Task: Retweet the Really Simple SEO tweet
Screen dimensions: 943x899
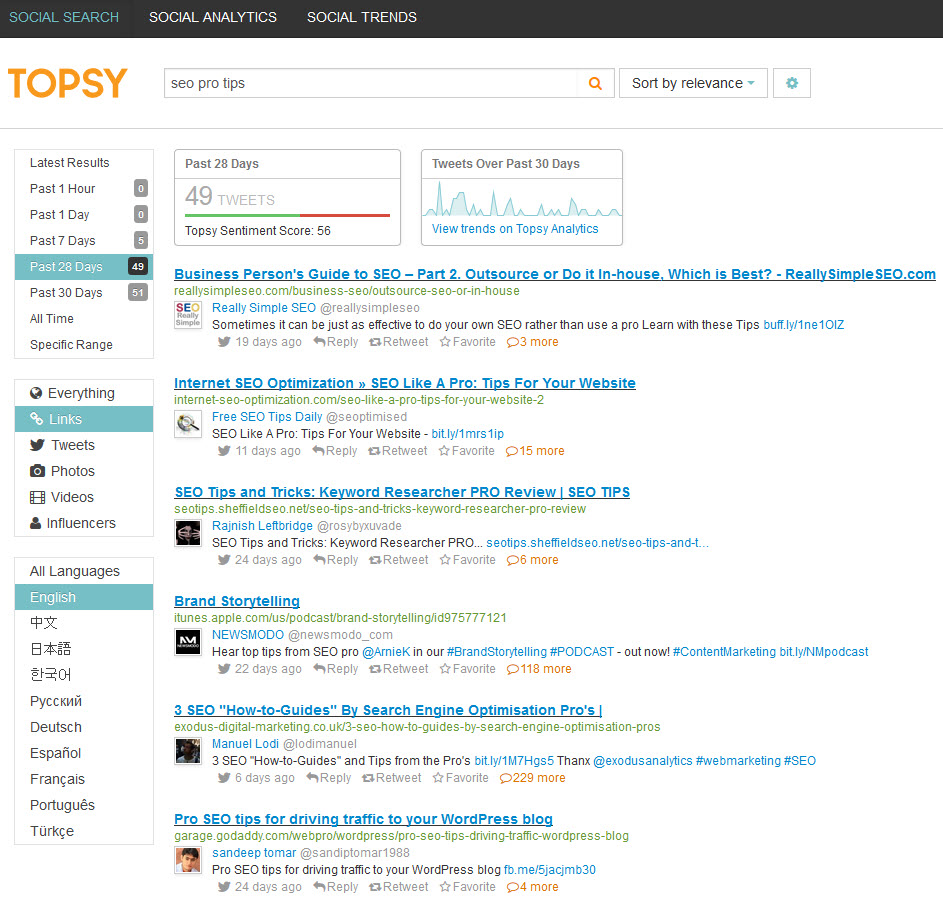Action: click(399, 342)
